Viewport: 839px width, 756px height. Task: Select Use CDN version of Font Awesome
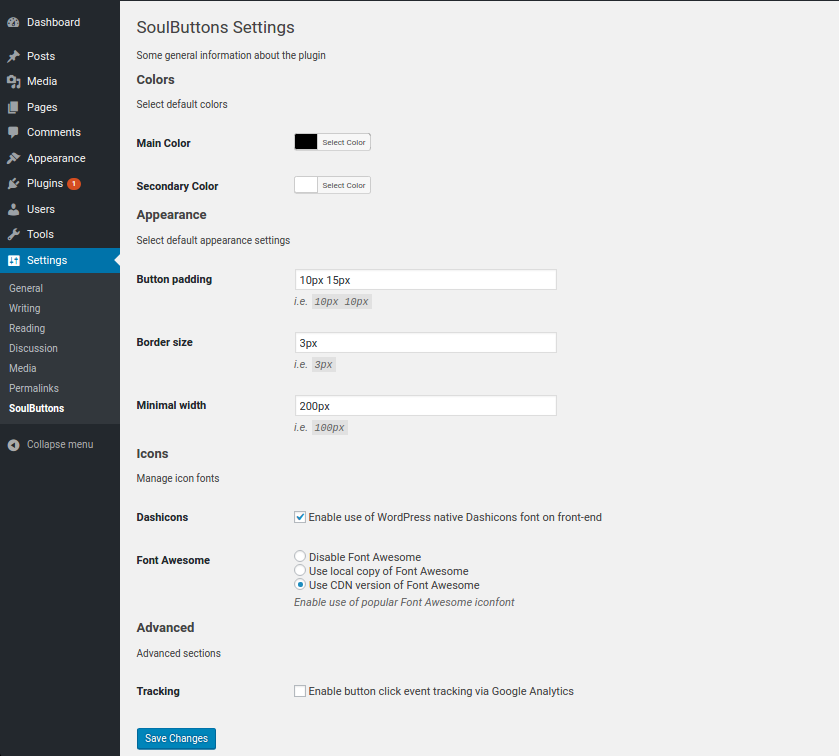pos(300,584)
